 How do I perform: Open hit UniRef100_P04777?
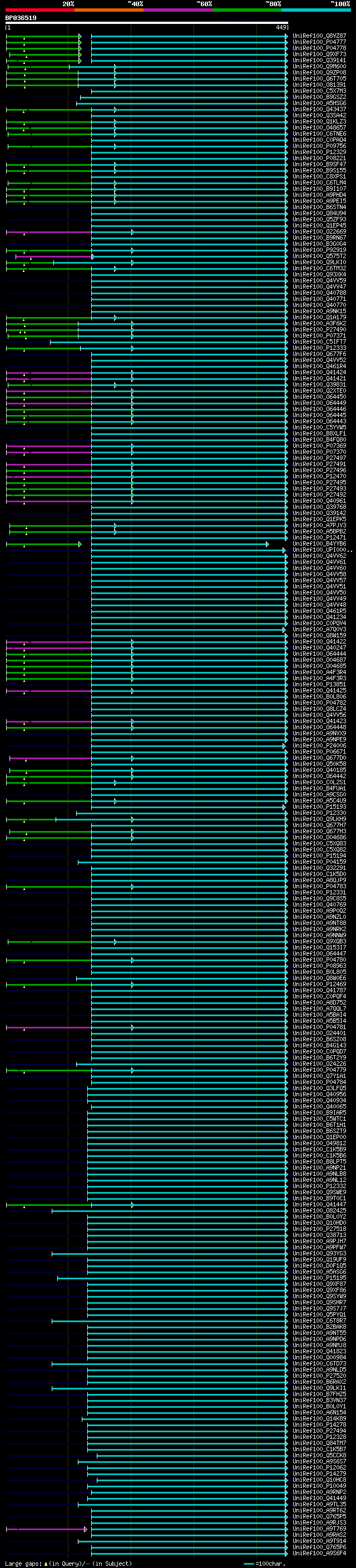coord(319,42)
